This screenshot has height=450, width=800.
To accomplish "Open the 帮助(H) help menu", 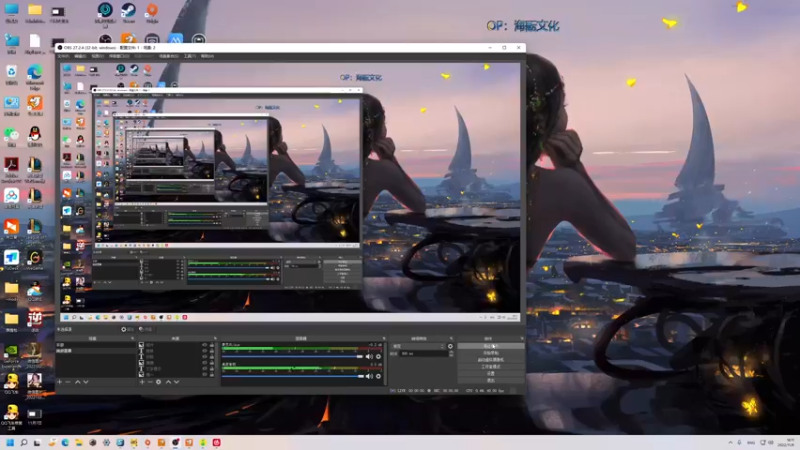I will (207, 56).
